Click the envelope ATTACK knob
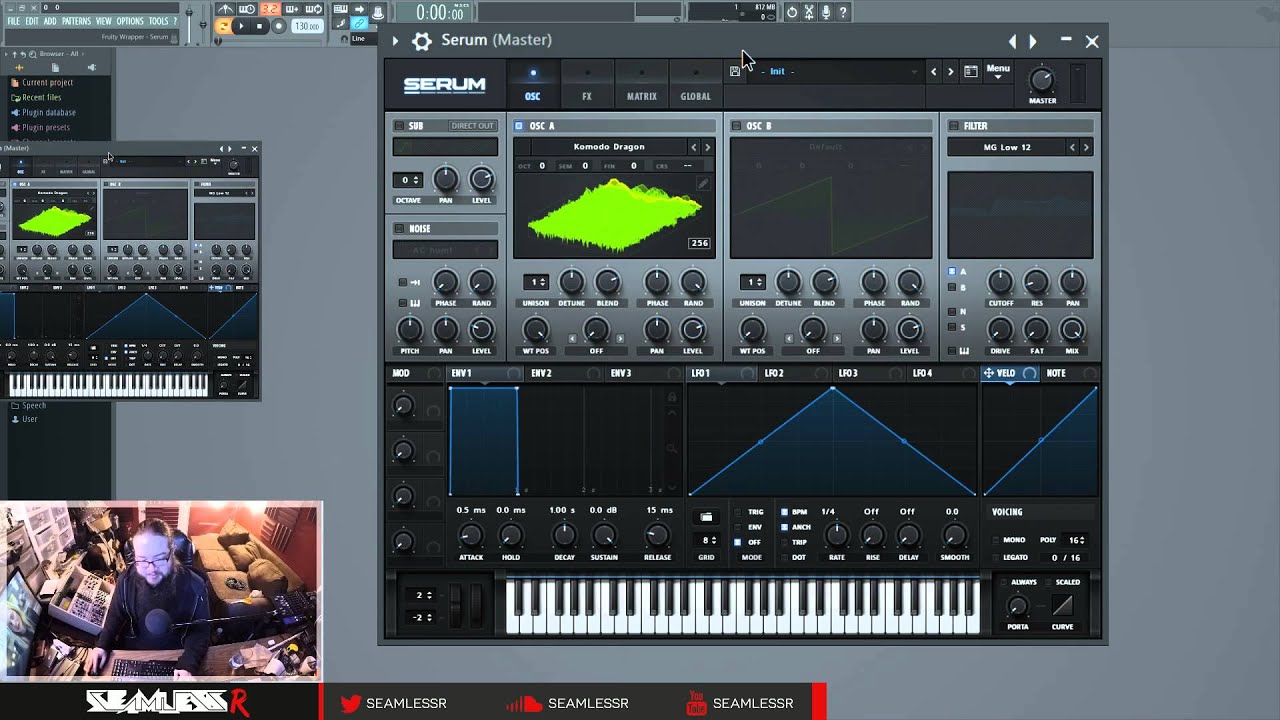This screenshot has width=1280, height=720. [x=470, y=536]
